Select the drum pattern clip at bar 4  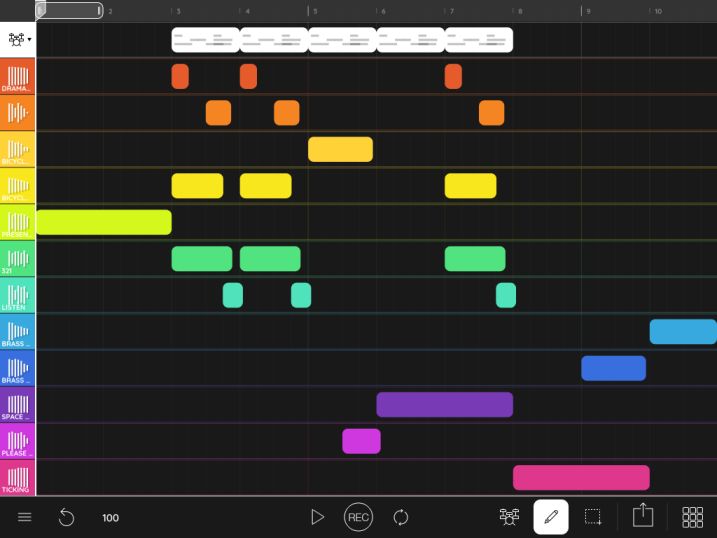(x=273, y=40)
